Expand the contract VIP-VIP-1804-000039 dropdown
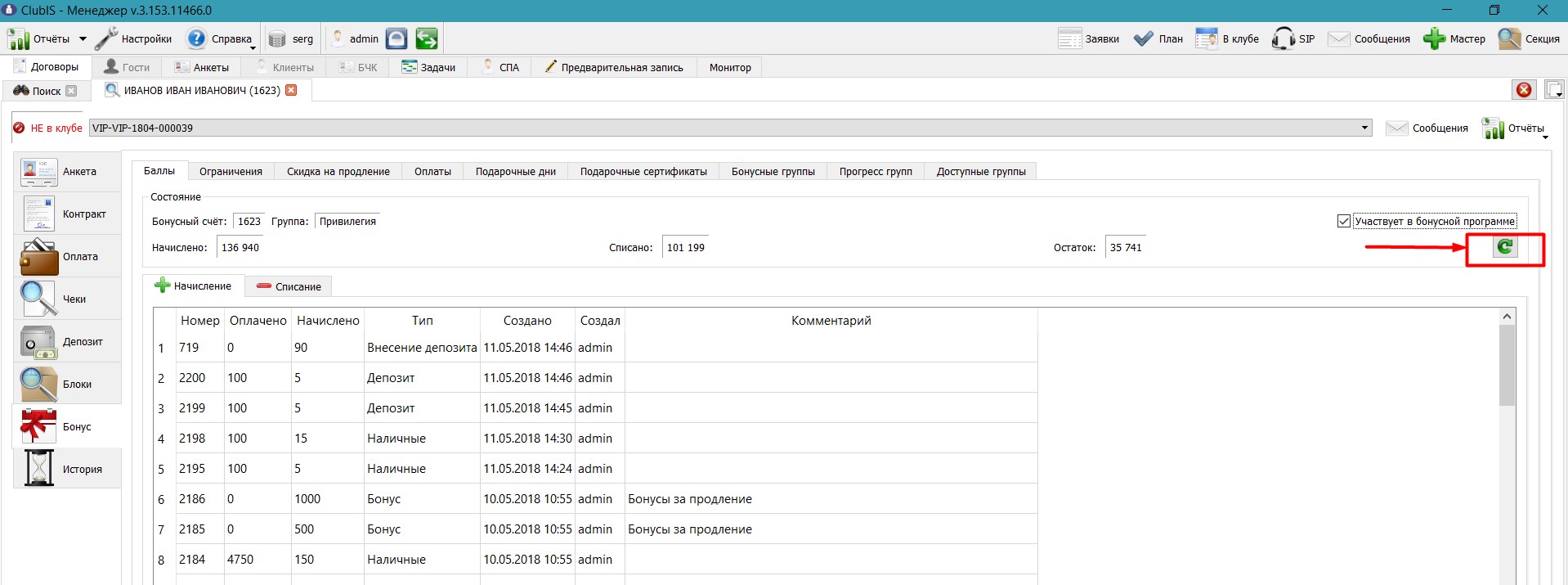Viewport: 1568px width, 585px height. coord(1364,128)
